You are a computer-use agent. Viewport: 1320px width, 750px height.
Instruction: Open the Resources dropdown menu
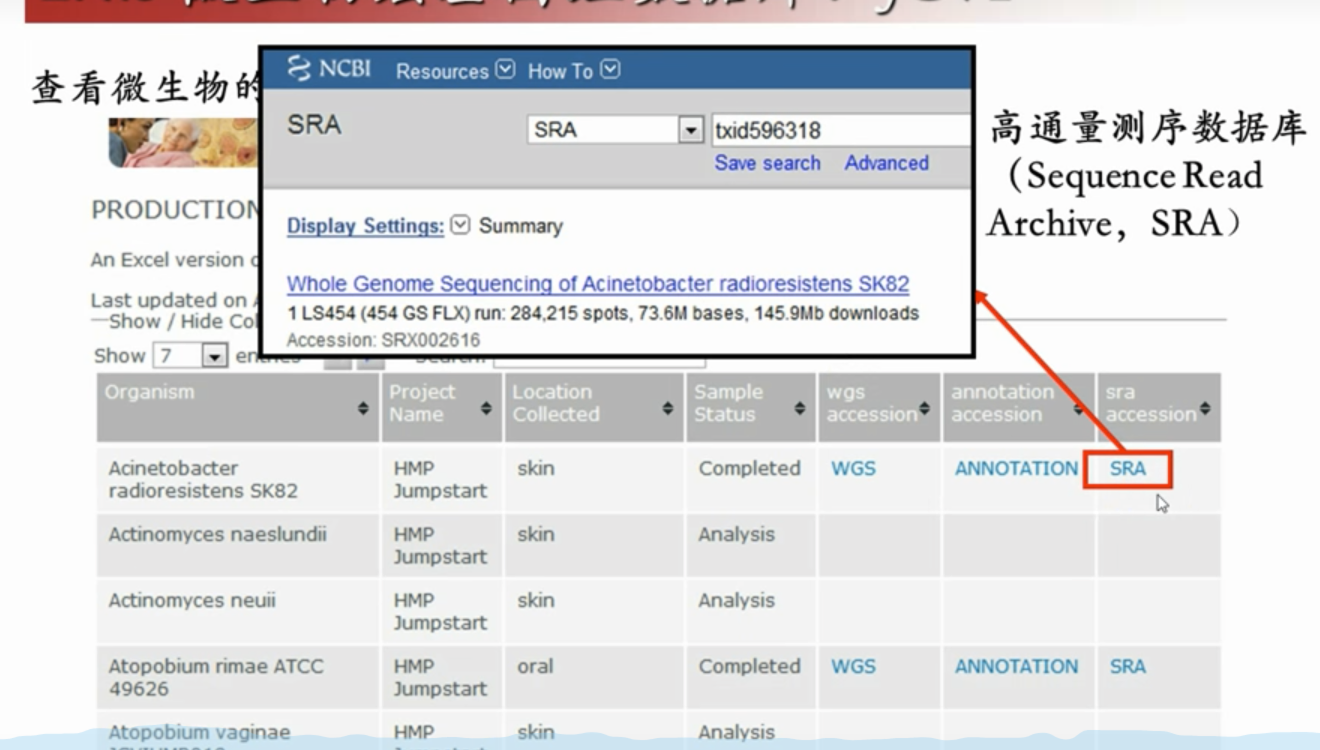coord(455,71)
